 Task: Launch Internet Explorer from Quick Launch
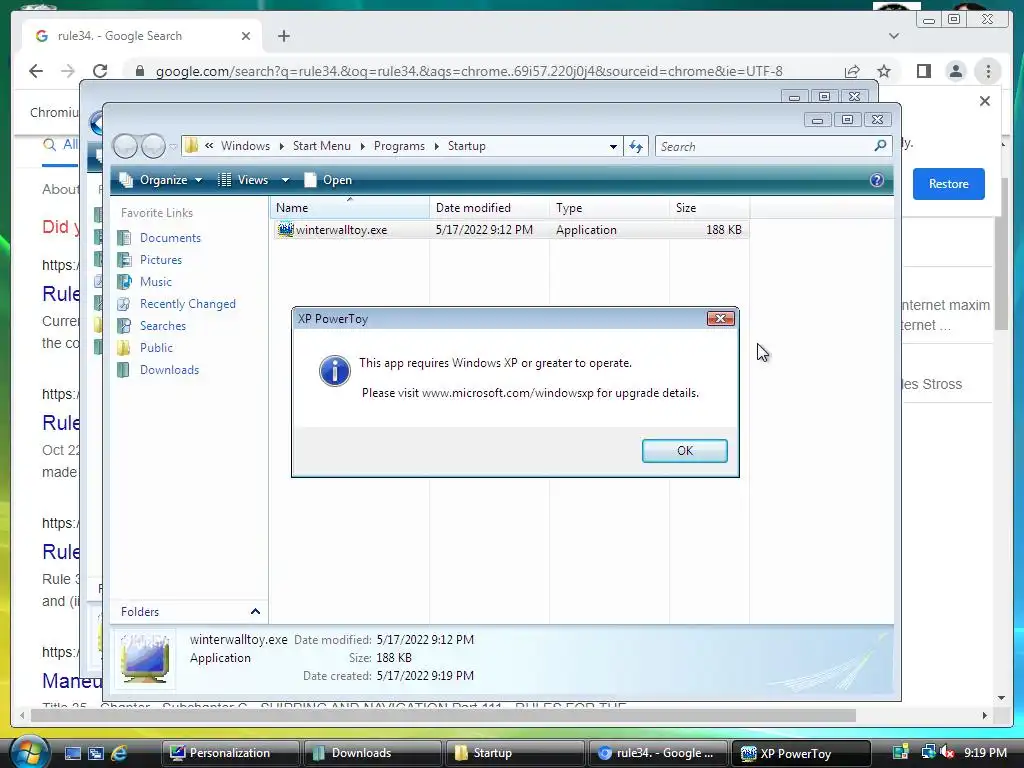119,753
